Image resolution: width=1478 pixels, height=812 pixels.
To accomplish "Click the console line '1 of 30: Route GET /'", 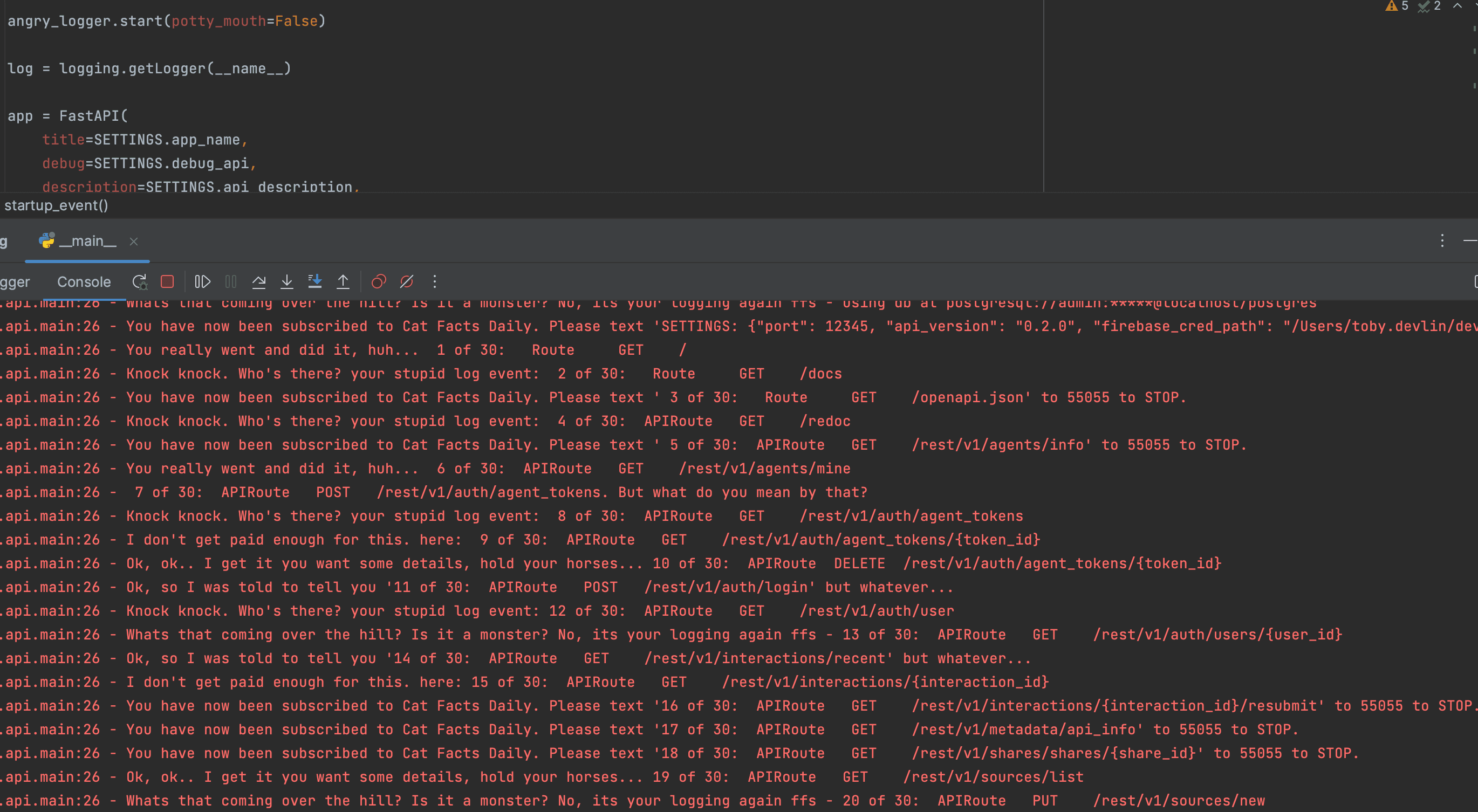I will [343, 350].
